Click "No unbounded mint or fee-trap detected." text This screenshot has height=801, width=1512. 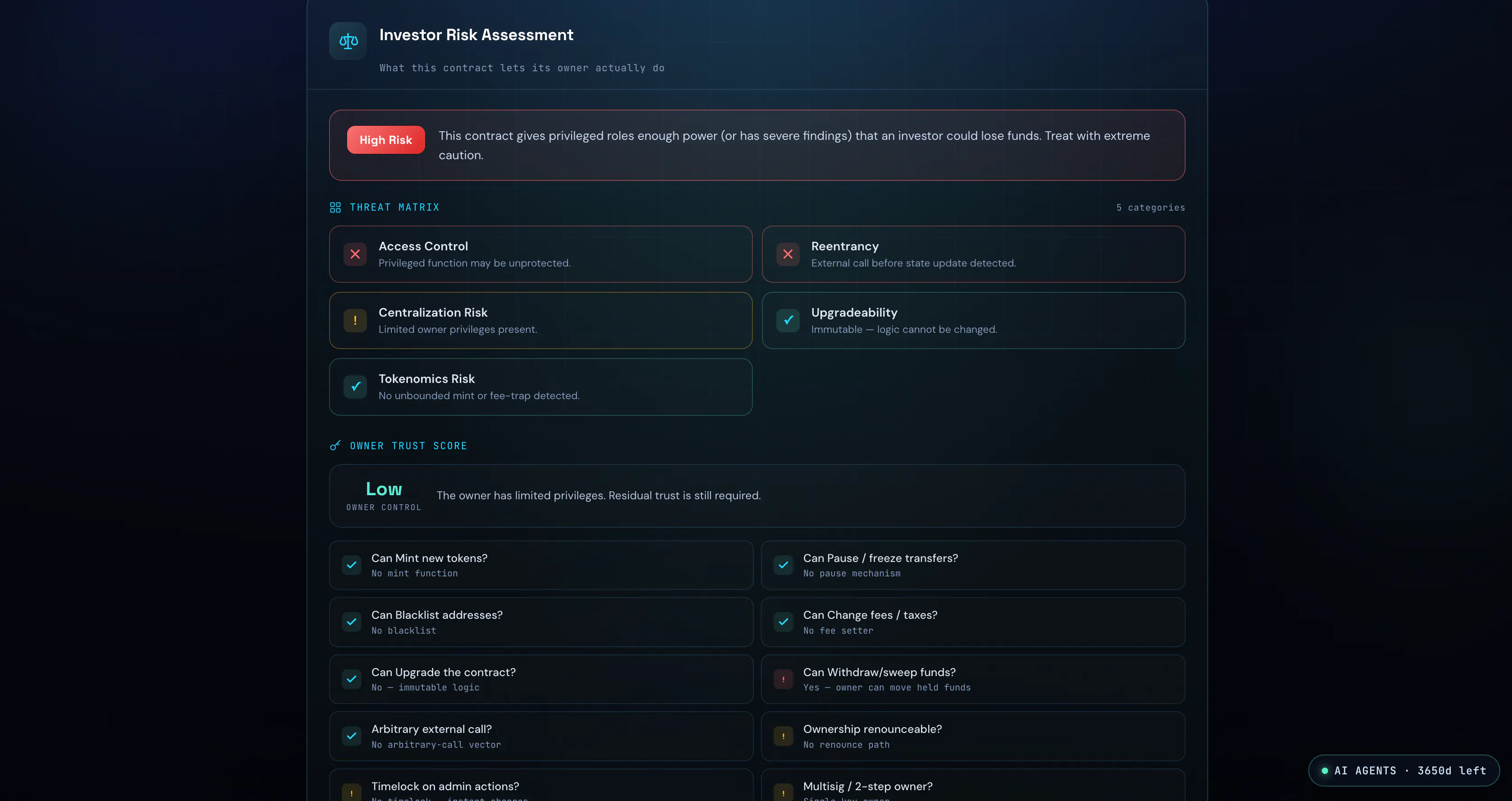(479, 396)
